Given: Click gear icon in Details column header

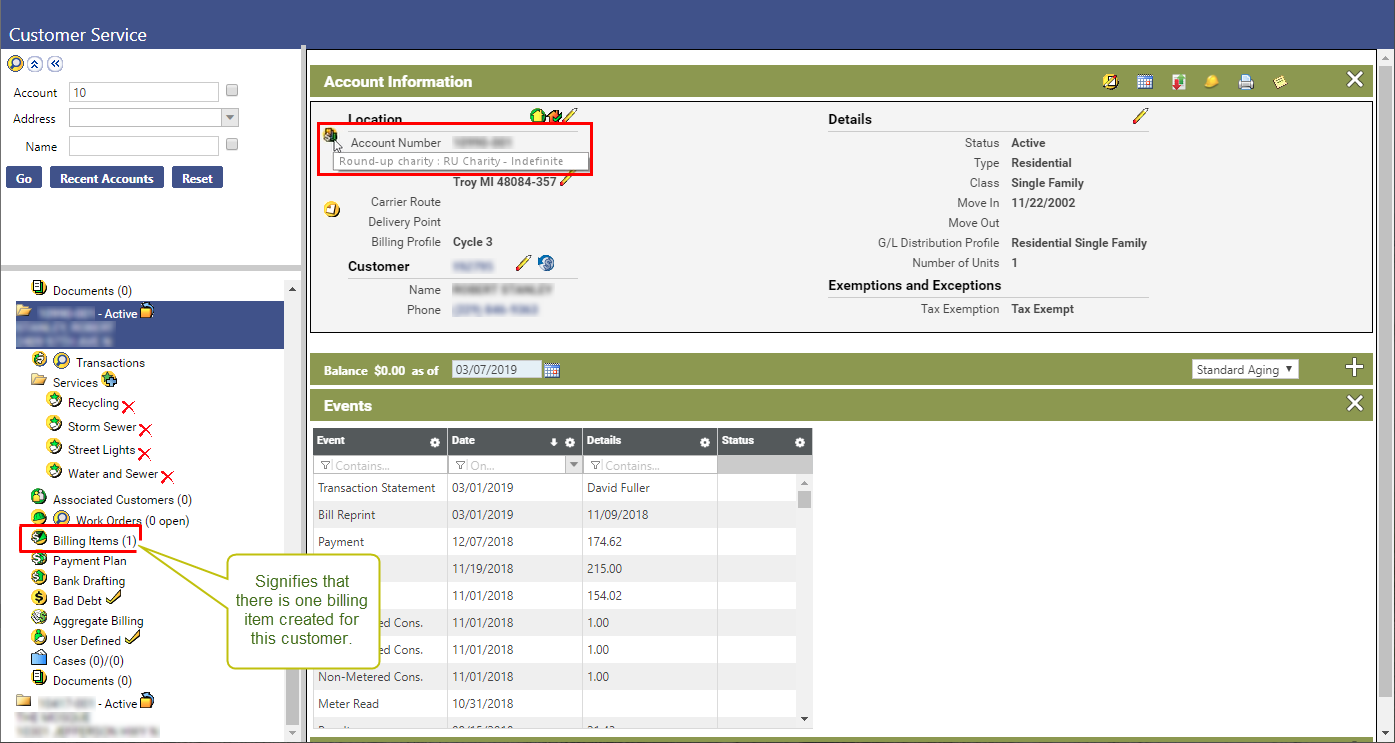Looking at the screenshot, I should point(705,442).
